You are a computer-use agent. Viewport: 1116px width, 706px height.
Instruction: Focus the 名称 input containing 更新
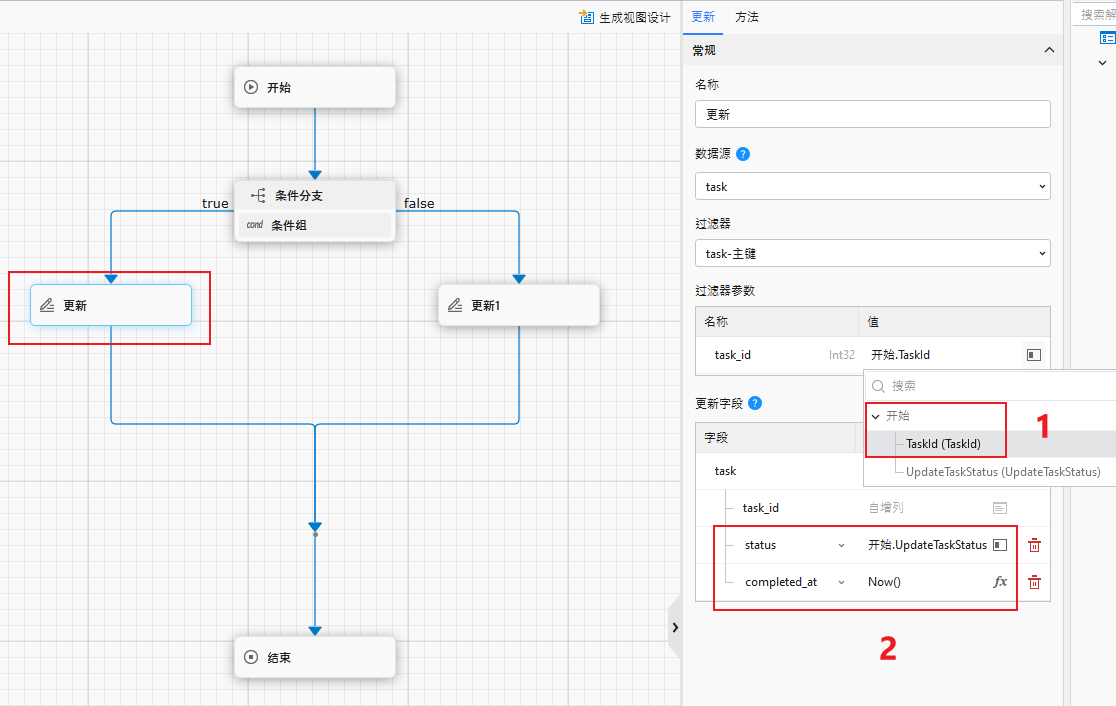coord(873,115)
